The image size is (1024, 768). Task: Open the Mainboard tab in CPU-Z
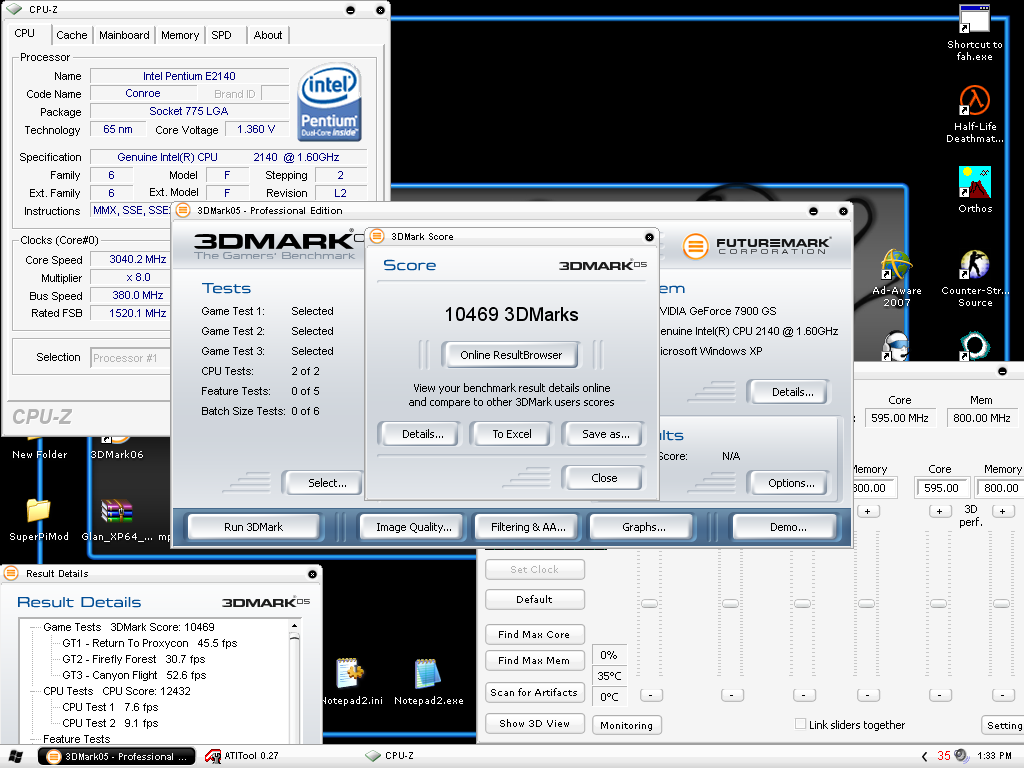(124, 35)
